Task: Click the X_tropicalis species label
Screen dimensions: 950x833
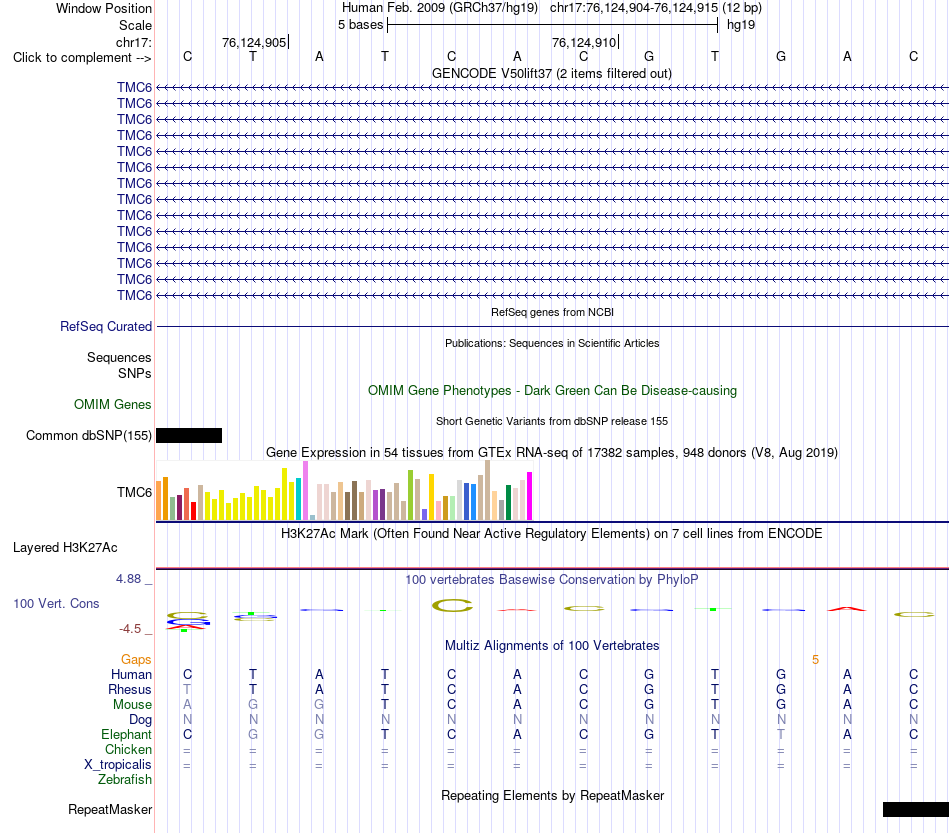Action: pos(118,765)
